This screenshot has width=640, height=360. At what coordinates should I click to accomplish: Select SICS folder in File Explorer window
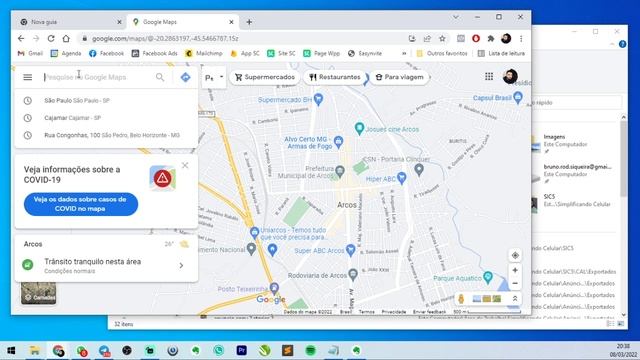tap(571, 203)
